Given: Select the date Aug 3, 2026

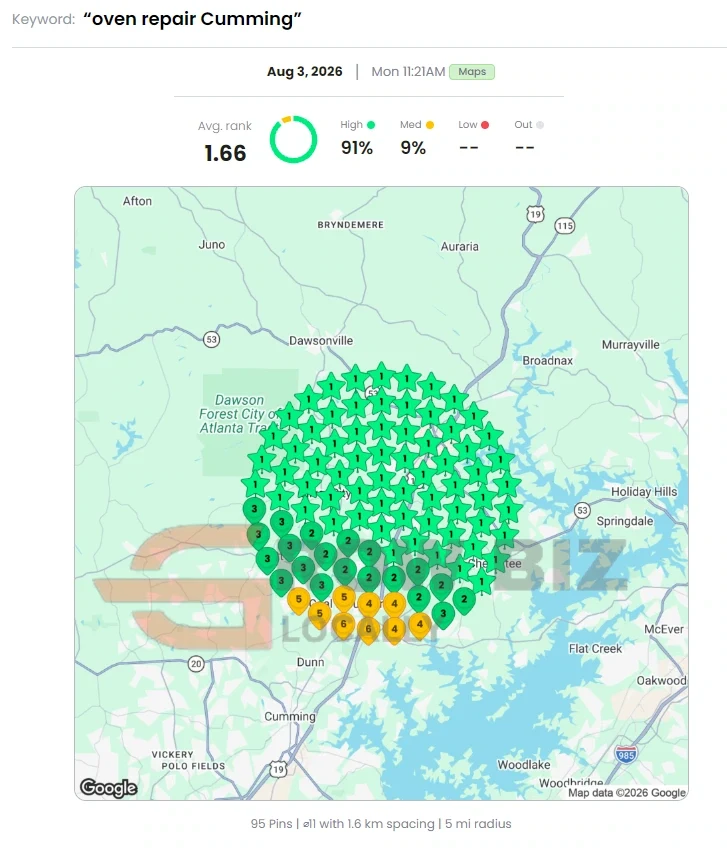Looking at the screenshot, I should [304, 71].
